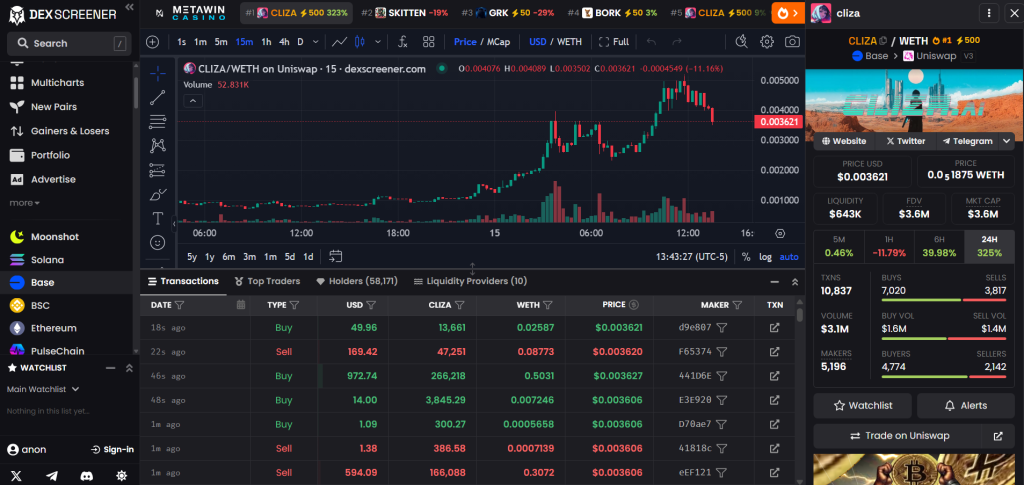
Task: Open the timeframe dropdown arrow
Action: [x=315, y=42]
